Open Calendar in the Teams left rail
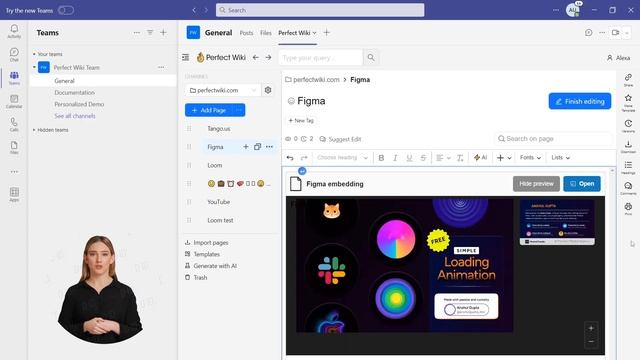This screenshot has width=640, height=360. click(x=14, y=101)
